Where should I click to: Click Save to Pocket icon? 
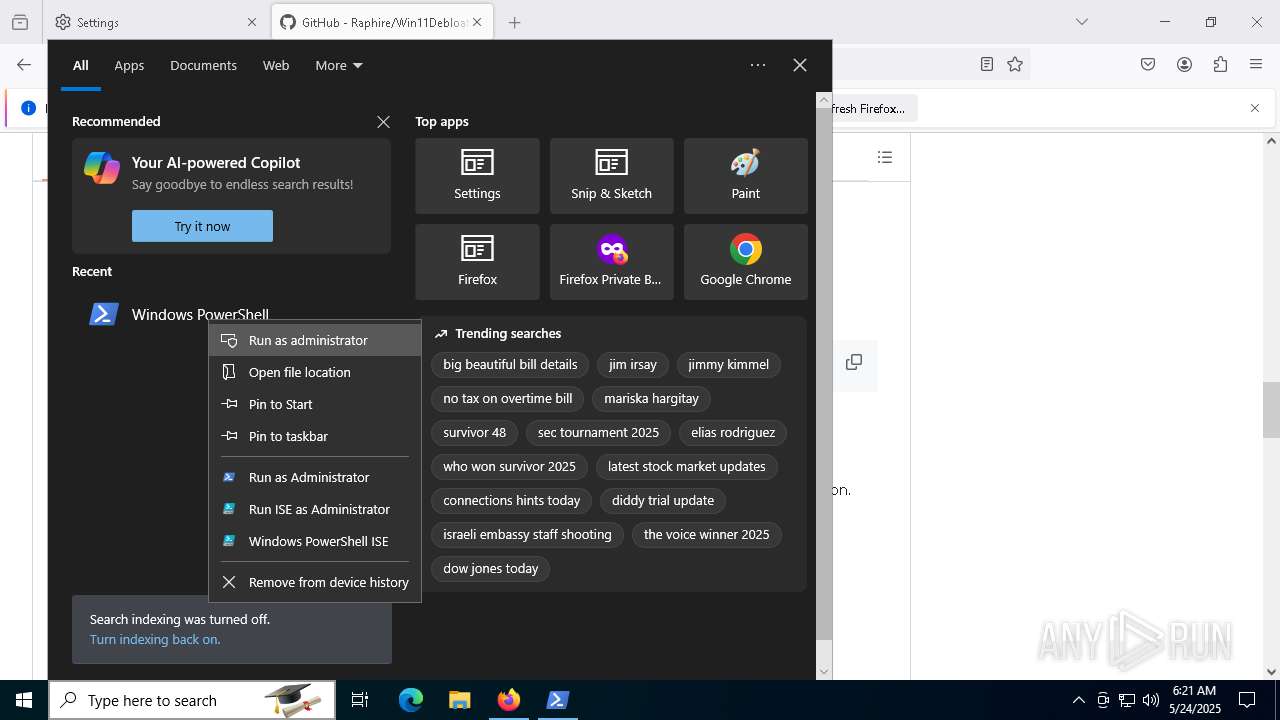pyautogui.click(x=1148, y=64)
